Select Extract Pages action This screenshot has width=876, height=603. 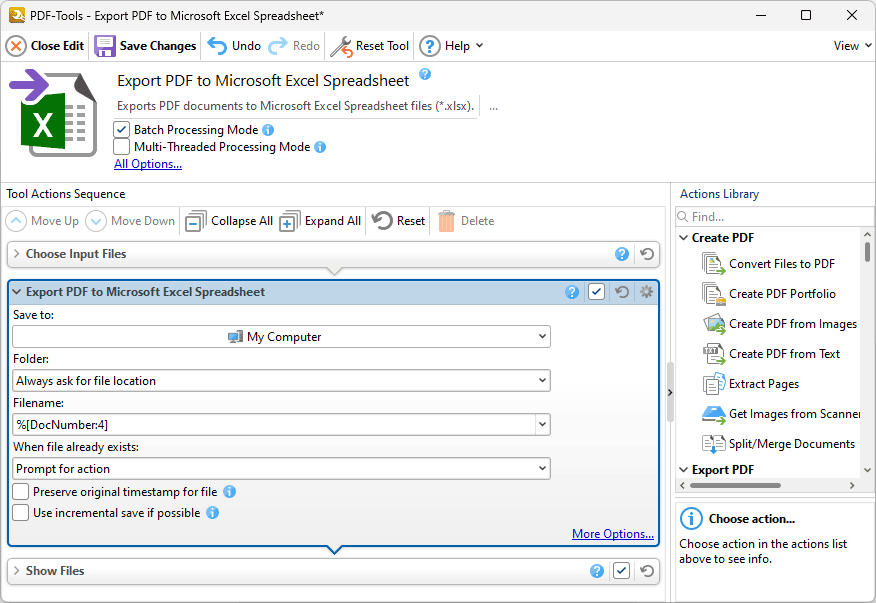751,384
